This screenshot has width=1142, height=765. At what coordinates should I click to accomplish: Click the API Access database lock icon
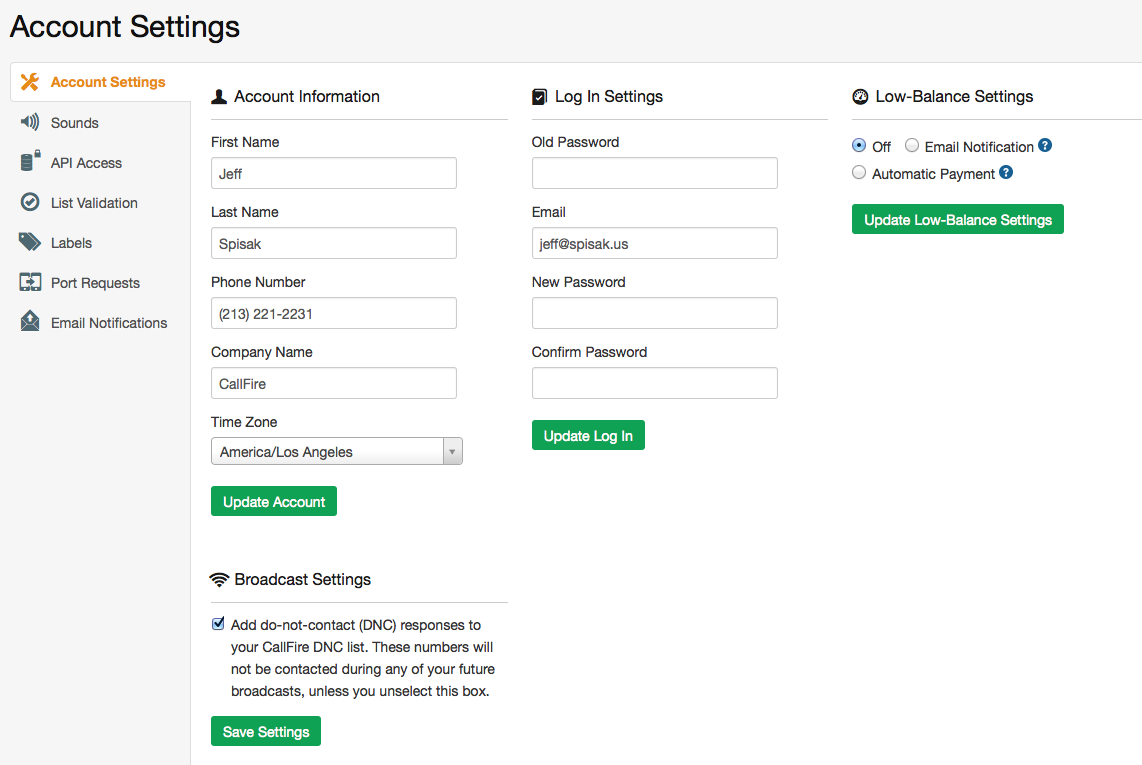pos(30,162)
